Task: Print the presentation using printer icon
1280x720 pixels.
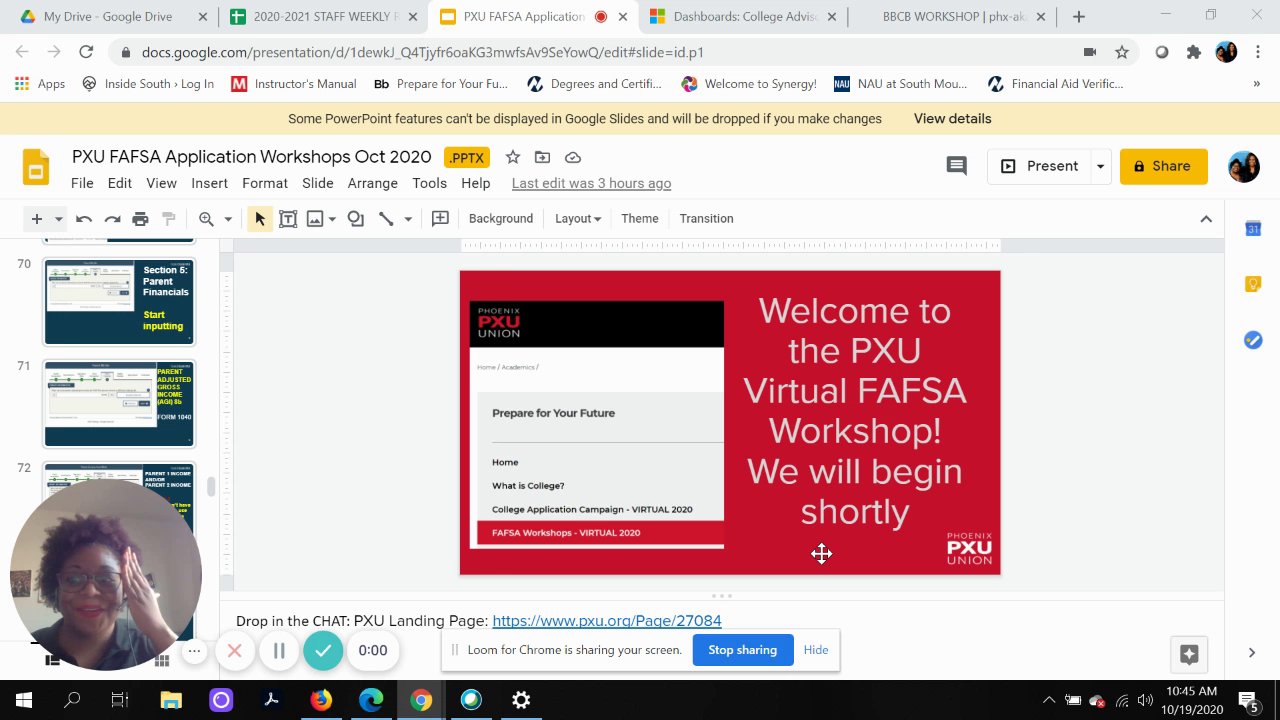Action: point(140,219)
